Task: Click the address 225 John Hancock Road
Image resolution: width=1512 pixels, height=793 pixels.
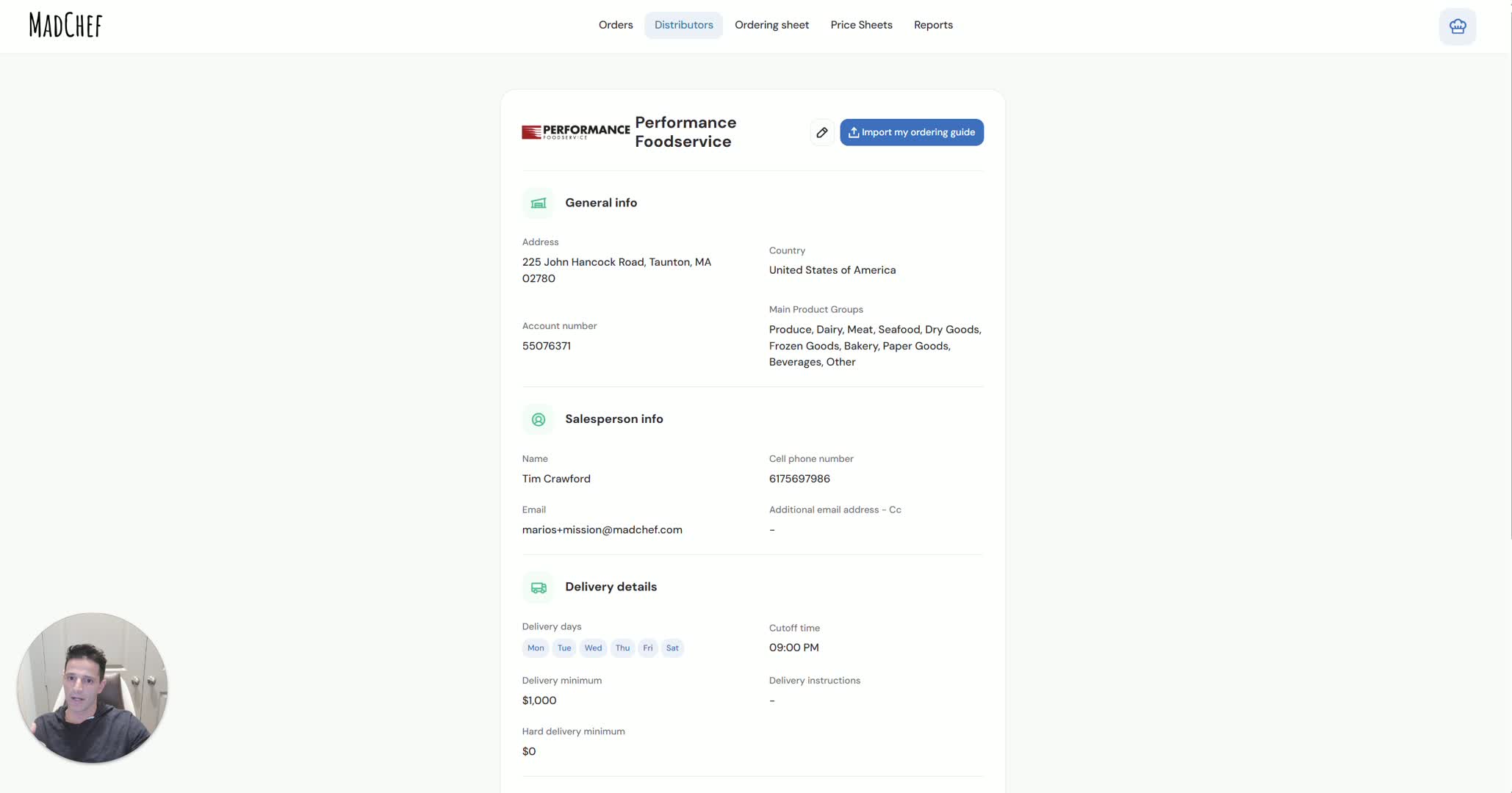Action: tap(616, 270)
